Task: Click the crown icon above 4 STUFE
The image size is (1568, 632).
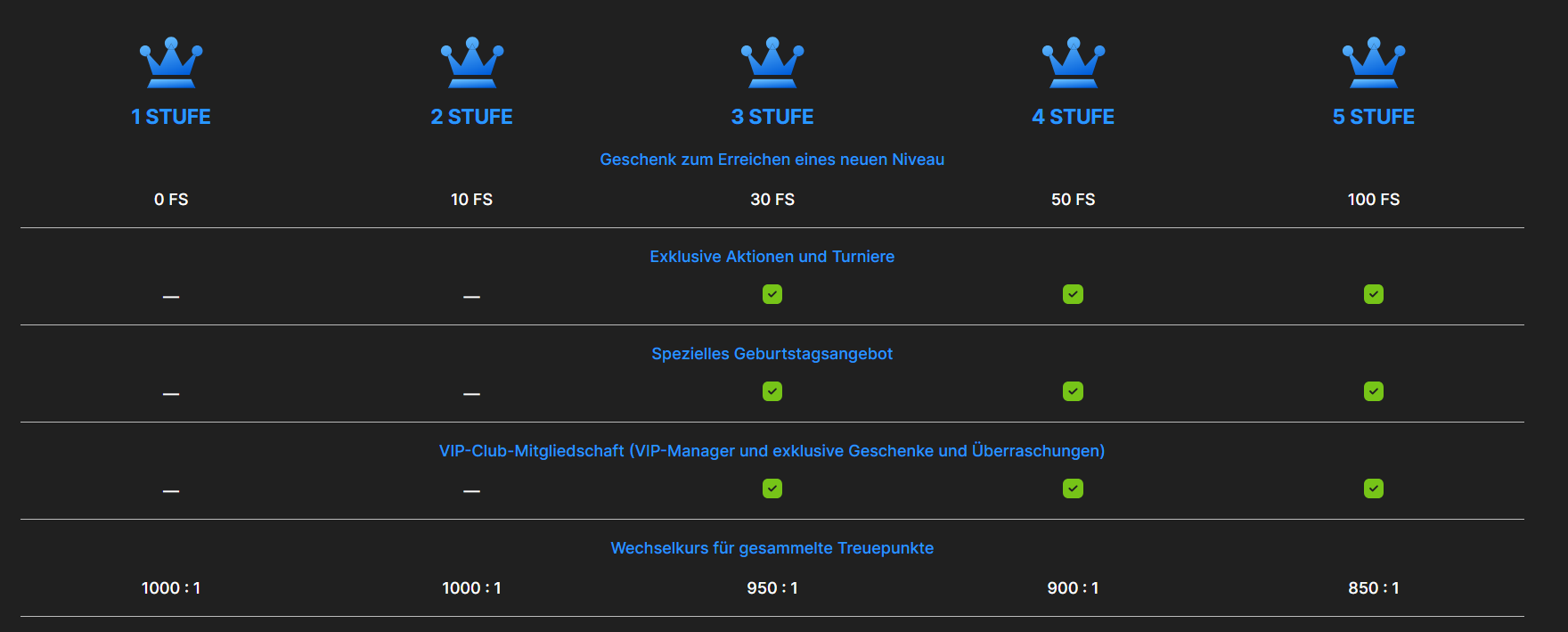Action: [x=1074, y=63]
